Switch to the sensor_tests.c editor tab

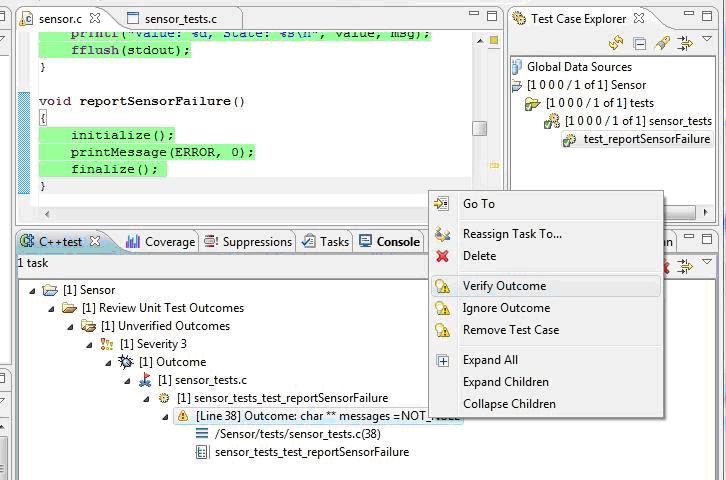pos(179,19)
